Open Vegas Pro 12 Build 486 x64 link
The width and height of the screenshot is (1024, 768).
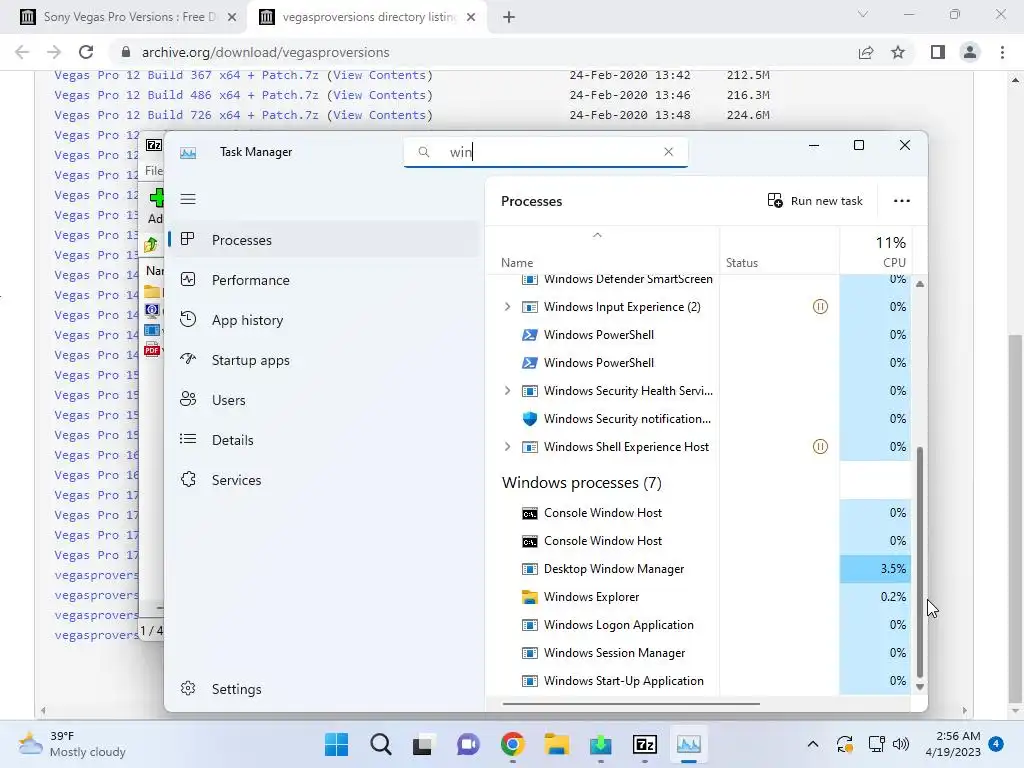point(186,95)
